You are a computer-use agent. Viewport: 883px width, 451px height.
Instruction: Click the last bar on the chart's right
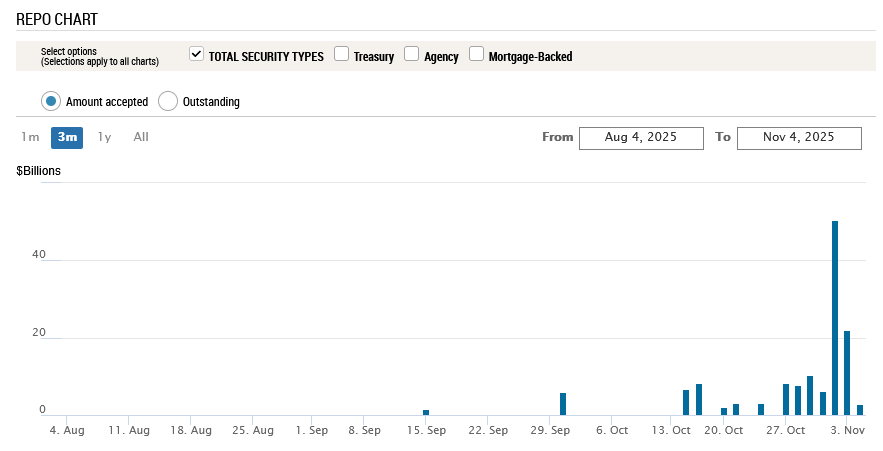(x=860, y=409)
